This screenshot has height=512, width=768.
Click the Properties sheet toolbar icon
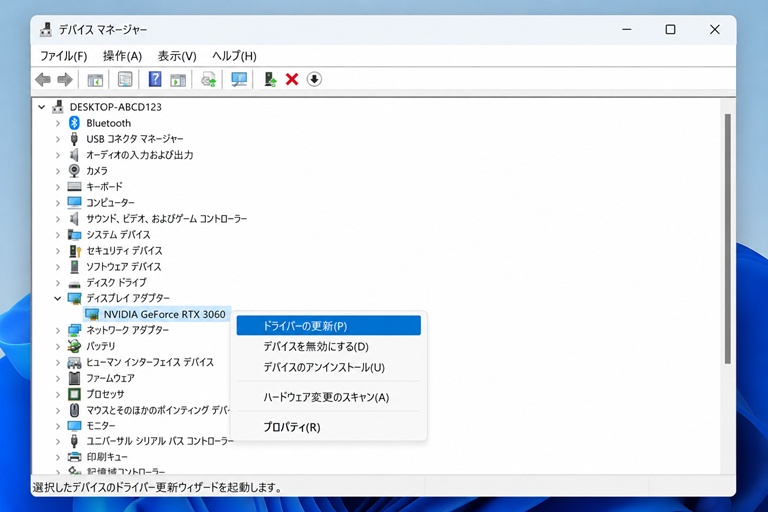125,79
